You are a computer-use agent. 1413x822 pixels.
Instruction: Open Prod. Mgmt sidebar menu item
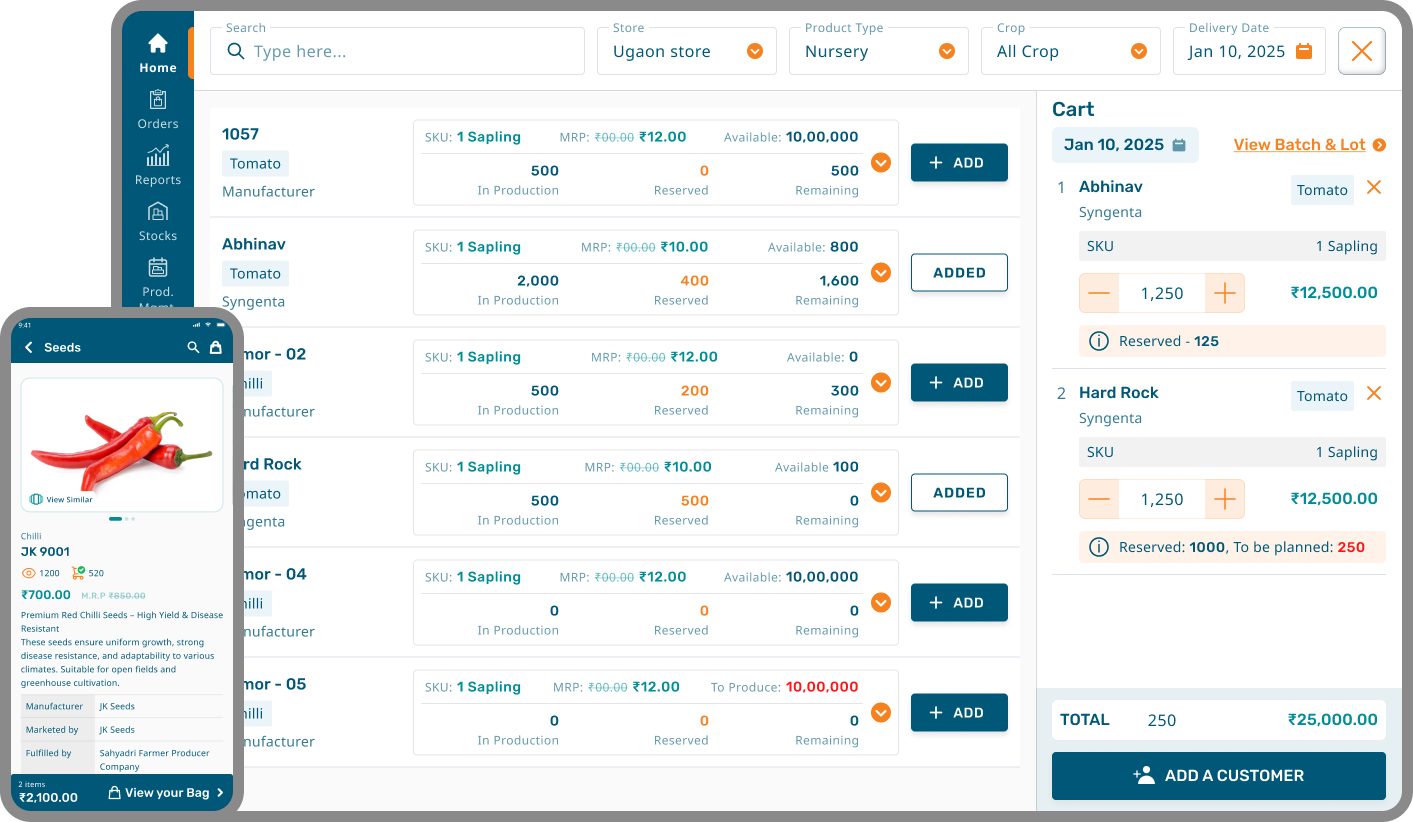click(157, 280)
